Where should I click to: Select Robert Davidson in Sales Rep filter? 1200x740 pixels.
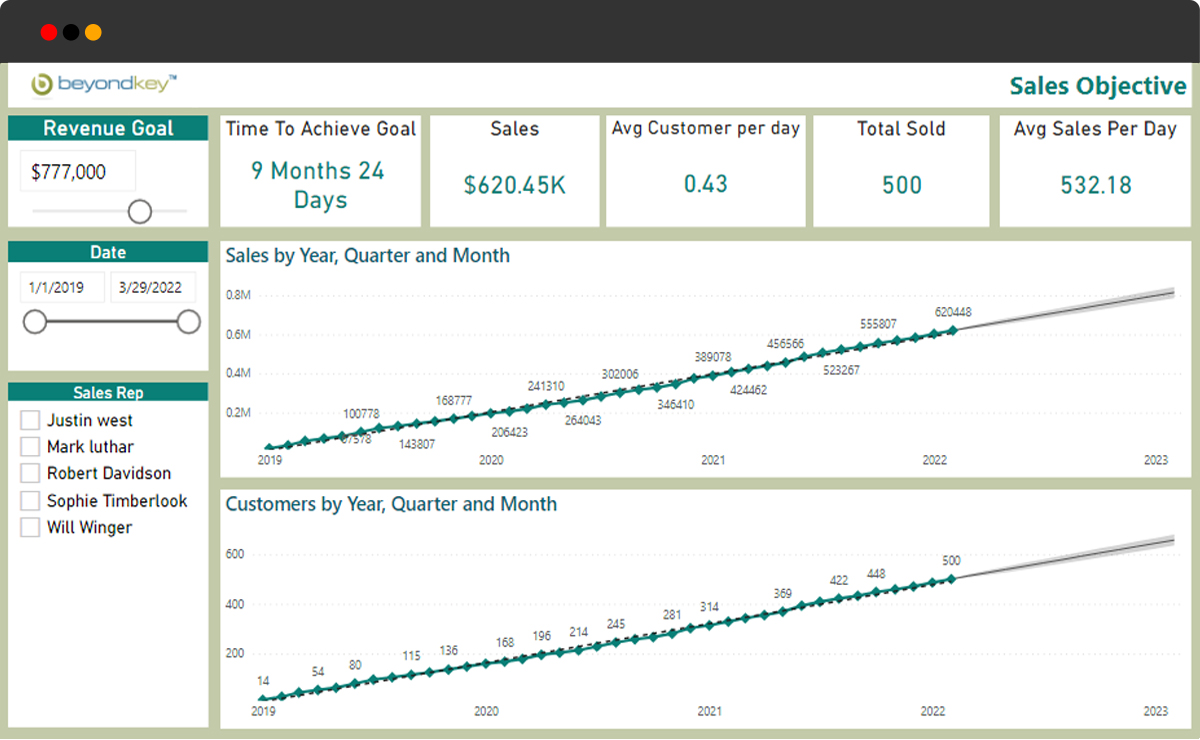pos(29,474)
